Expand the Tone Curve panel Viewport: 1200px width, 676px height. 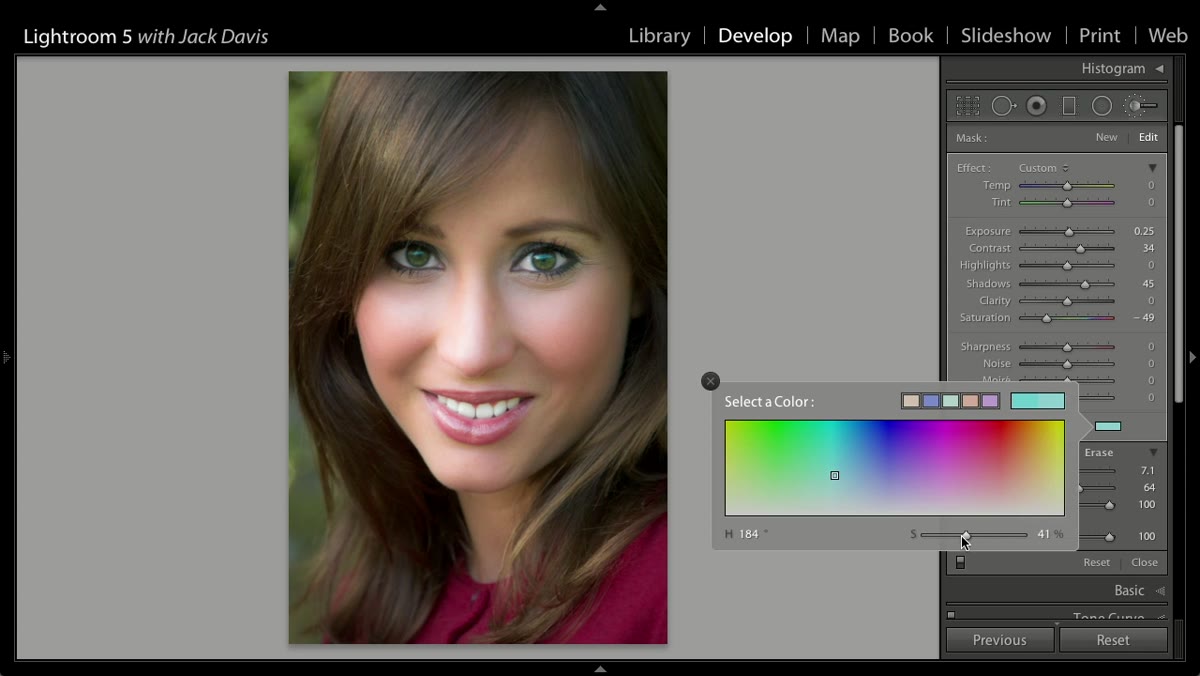click(1109, 618)
